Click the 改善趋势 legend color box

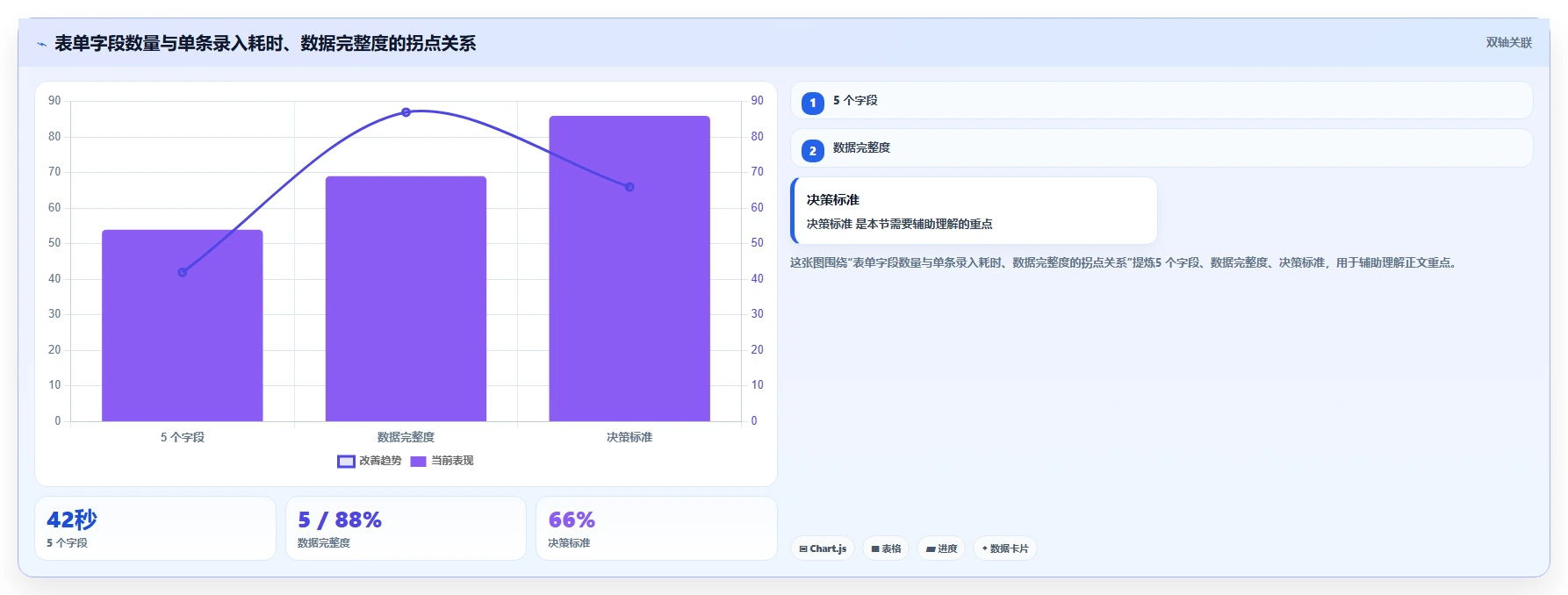click(346, 462)
